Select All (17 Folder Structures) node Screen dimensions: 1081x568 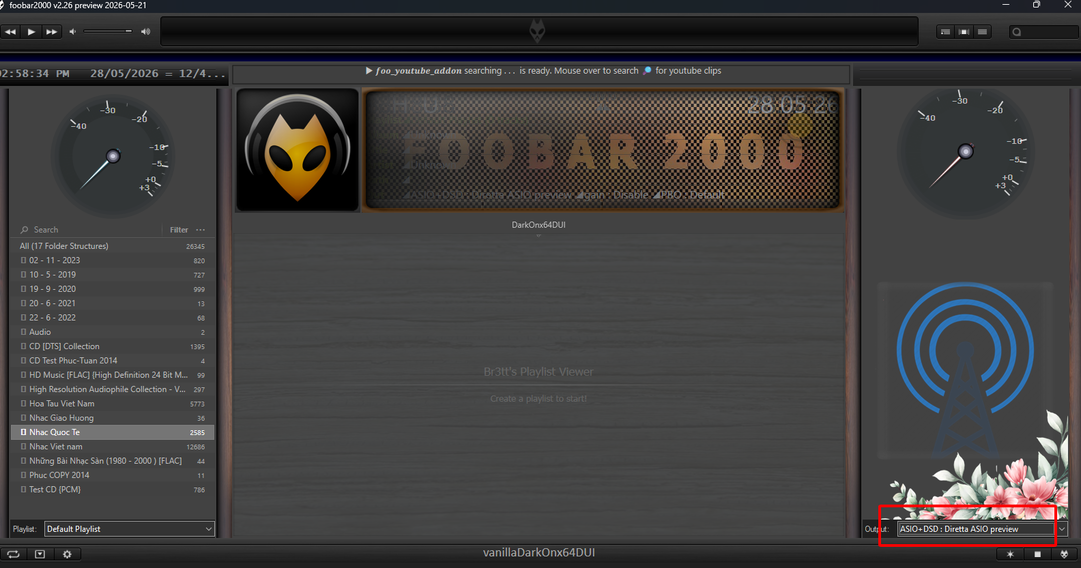point(112,246)
